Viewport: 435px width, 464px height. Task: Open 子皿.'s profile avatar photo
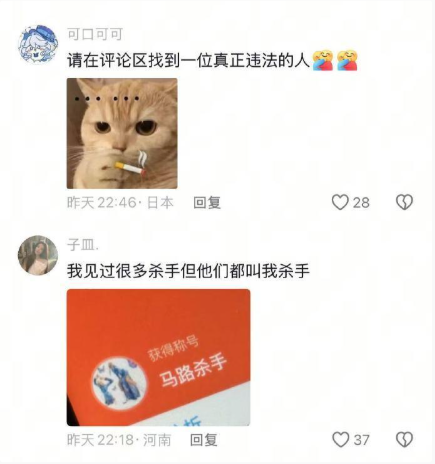[38, 255]
